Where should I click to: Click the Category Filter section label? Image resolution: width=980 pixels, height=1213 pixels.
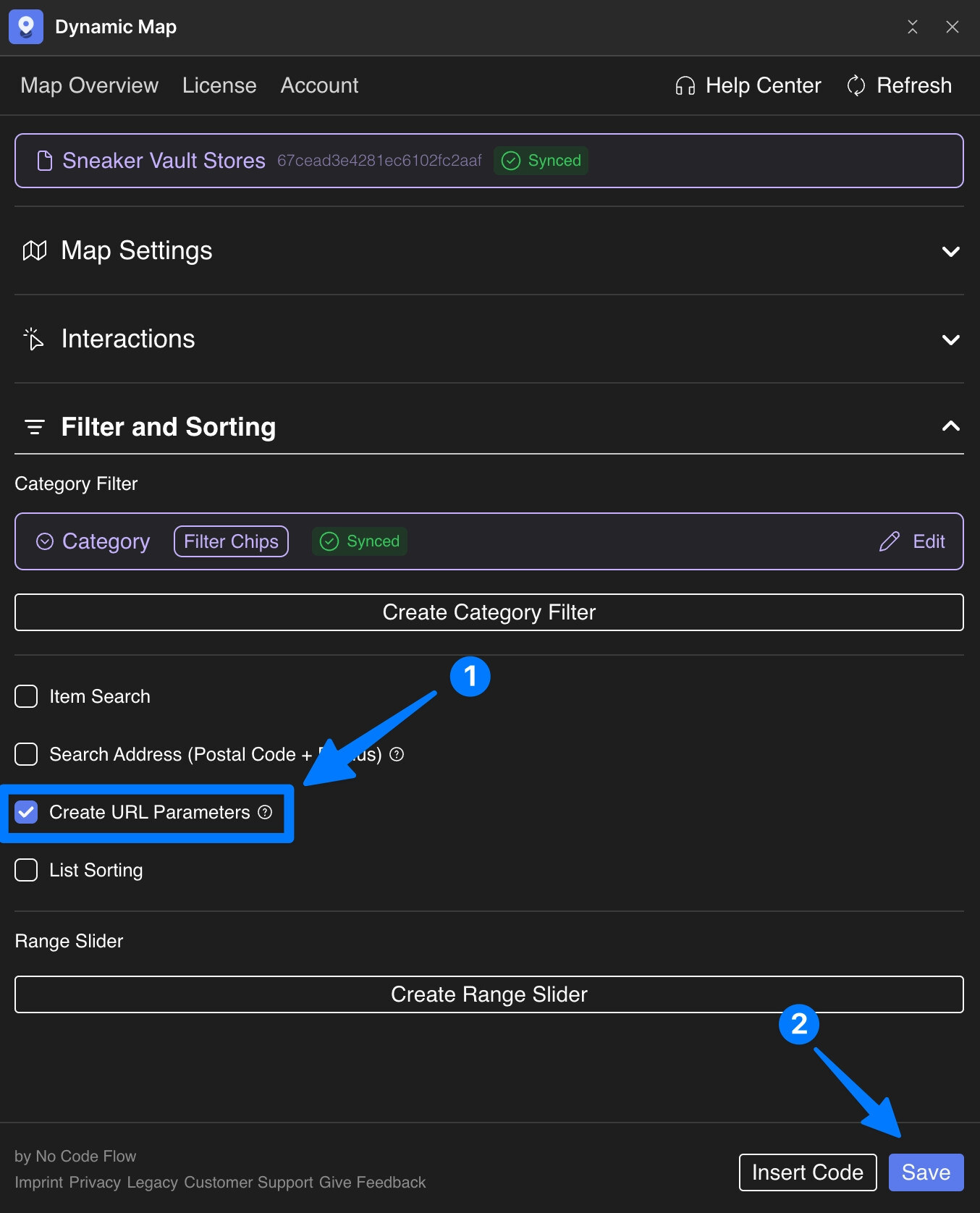(76, 483)
